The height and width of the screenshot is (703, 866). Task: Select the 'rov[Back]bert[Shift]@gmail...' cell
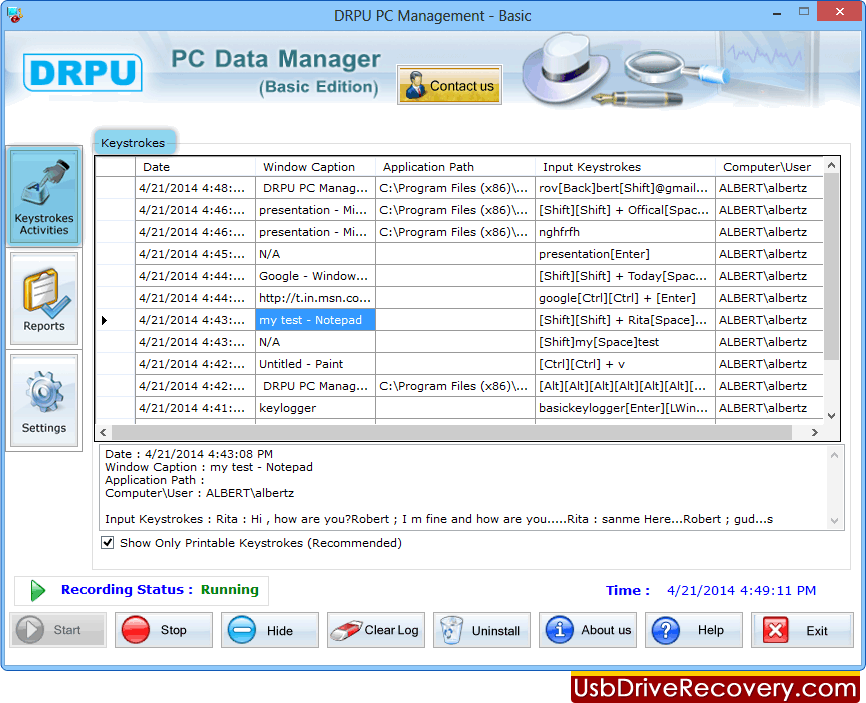625,188
